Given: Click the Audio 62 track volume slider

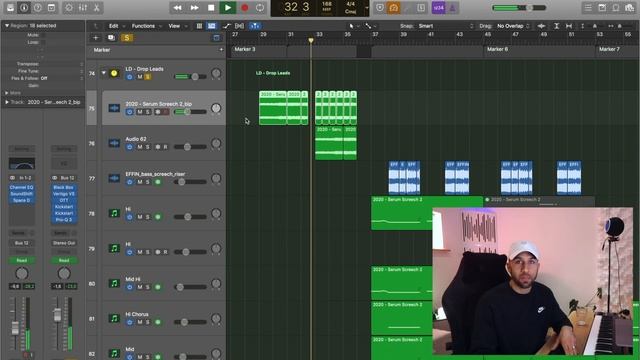Looking at the screenshot, I should (x=190, y=147).
